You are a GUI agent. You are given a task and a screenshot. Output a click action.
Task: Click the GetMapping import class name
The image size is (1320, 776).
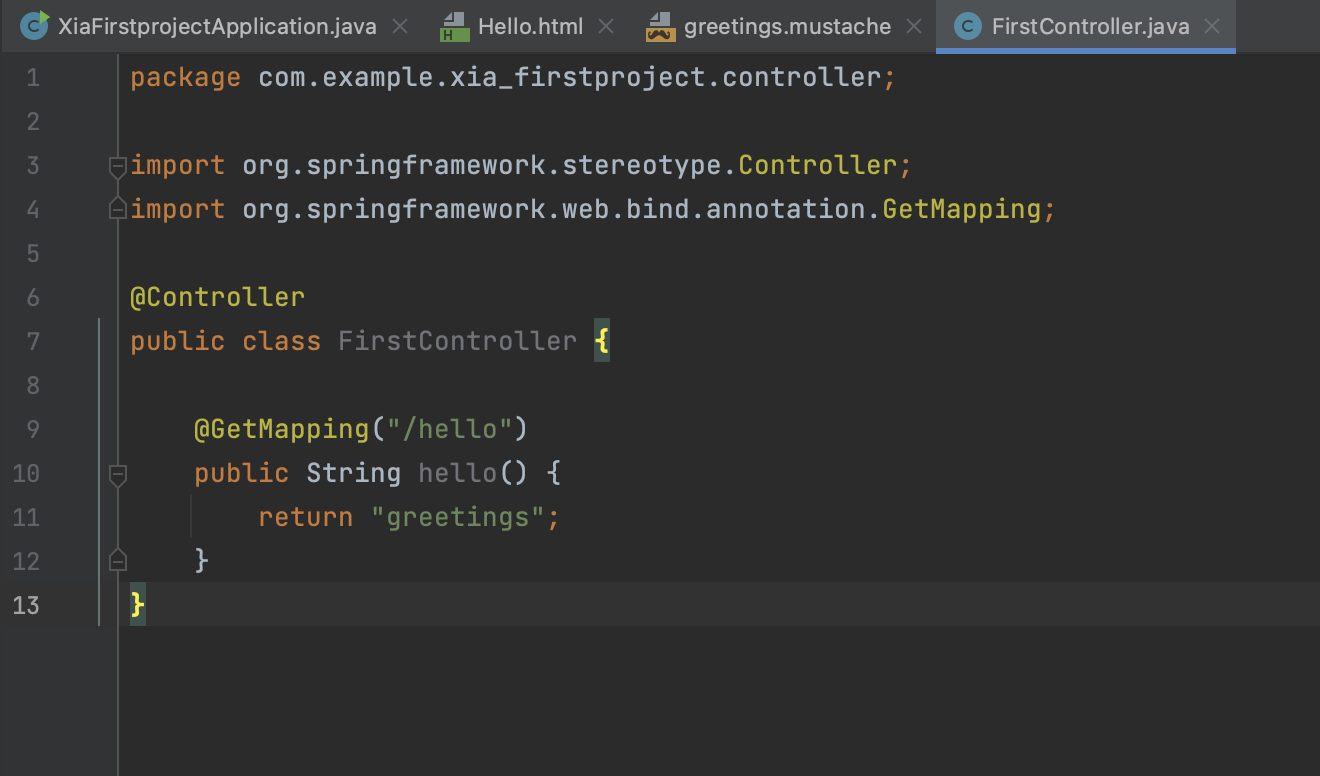tap(961, 209)
